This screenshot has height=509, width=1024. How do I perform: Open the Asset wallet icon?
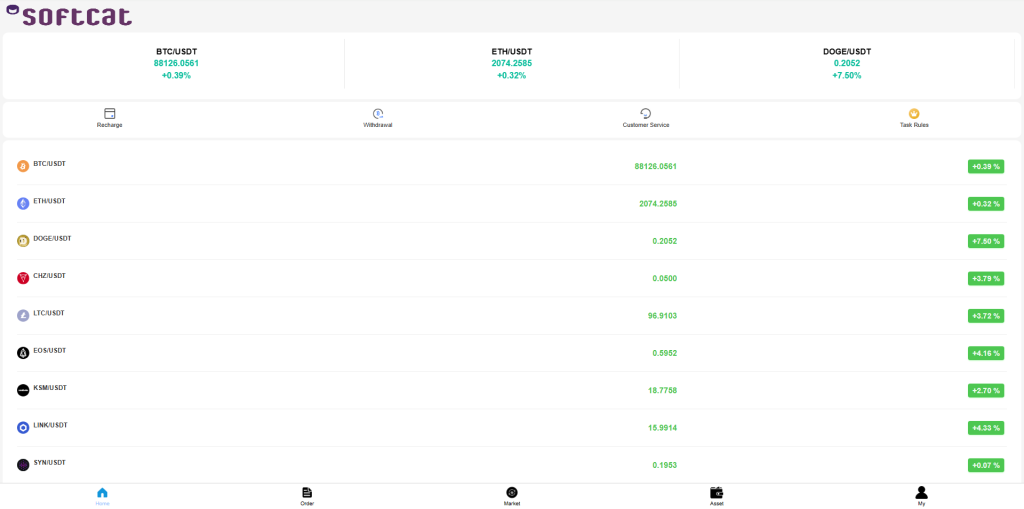click(716, 493)
